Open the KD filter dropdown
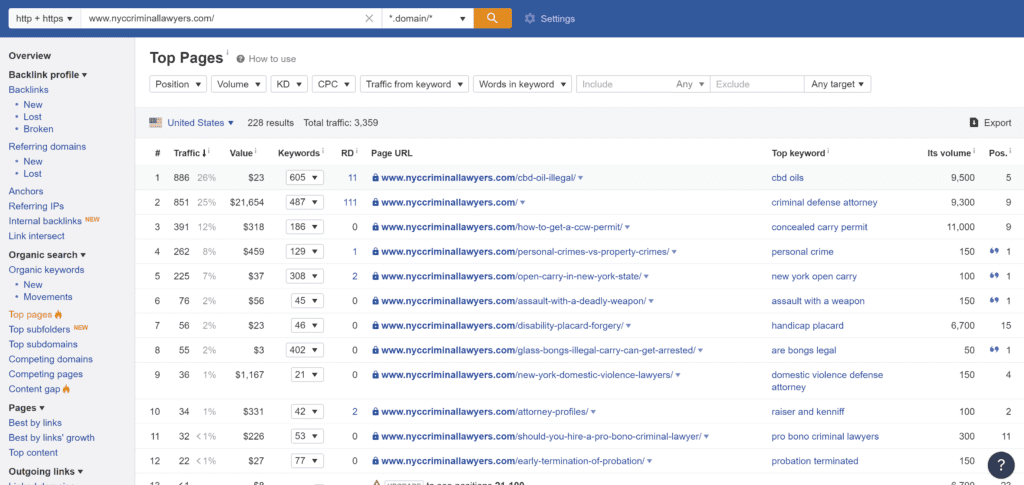This screenshot has height=485, width=1024. (289, 84)
